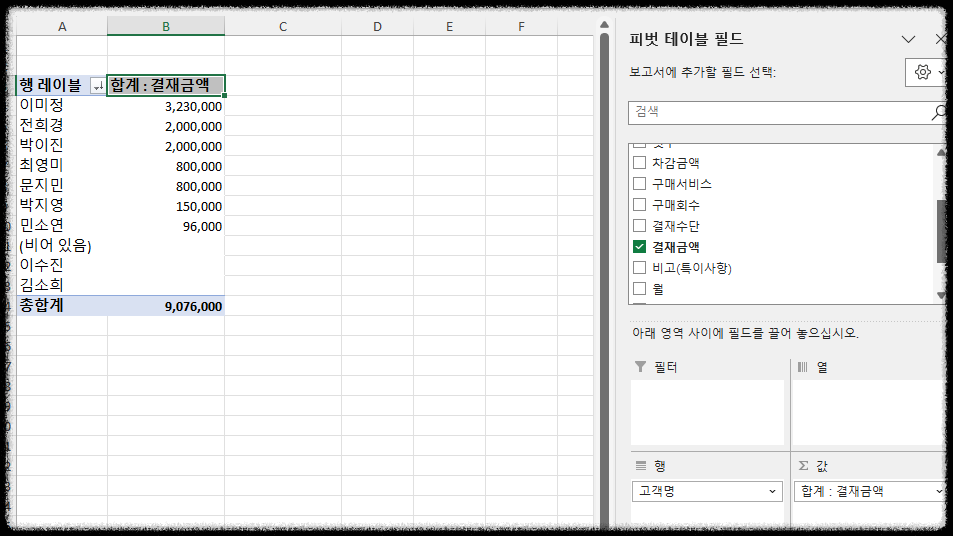Click inside the 열 drop area
Image resolution: width=953 pixels, height=536 pixels.
coord(869,412)
